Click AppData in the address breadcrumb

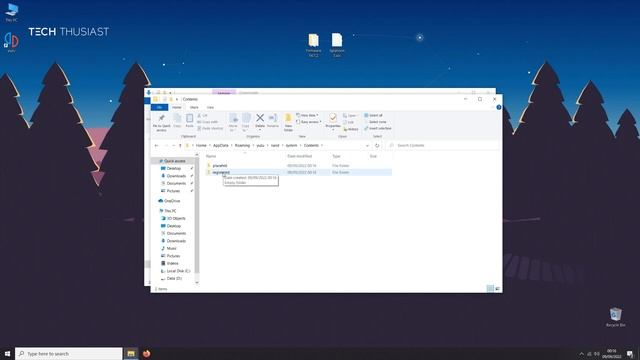tap(220, 146)
